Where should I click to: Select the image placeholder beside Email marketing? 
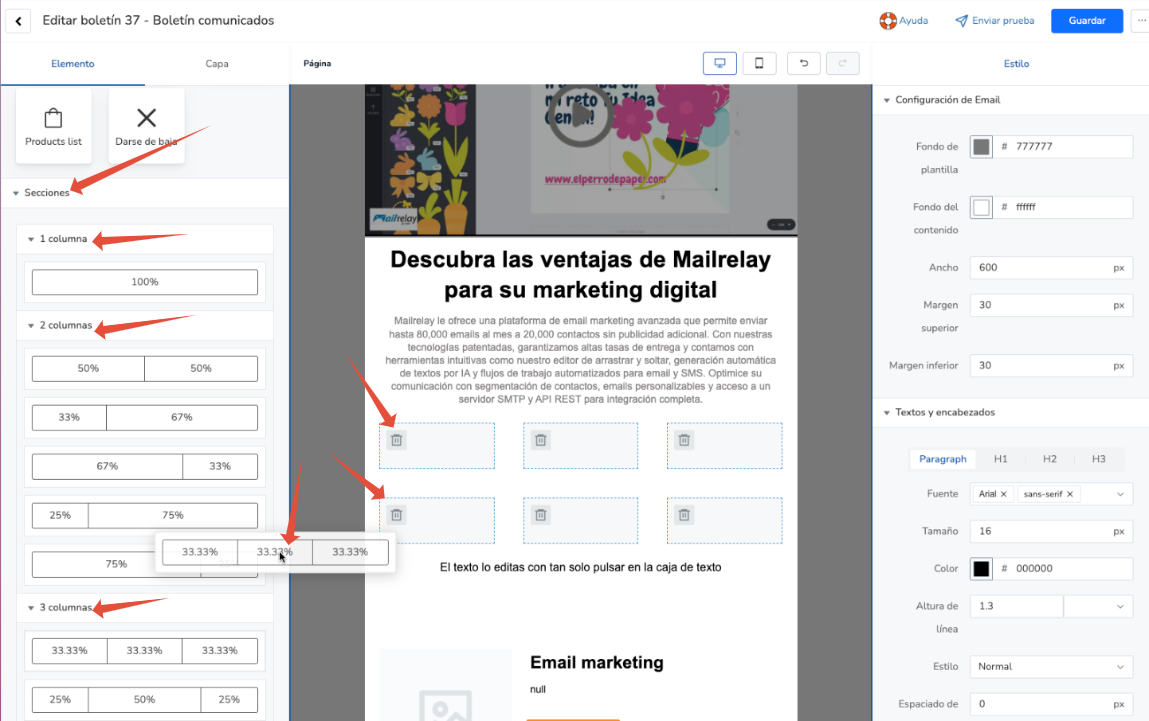tap(446, 686)
